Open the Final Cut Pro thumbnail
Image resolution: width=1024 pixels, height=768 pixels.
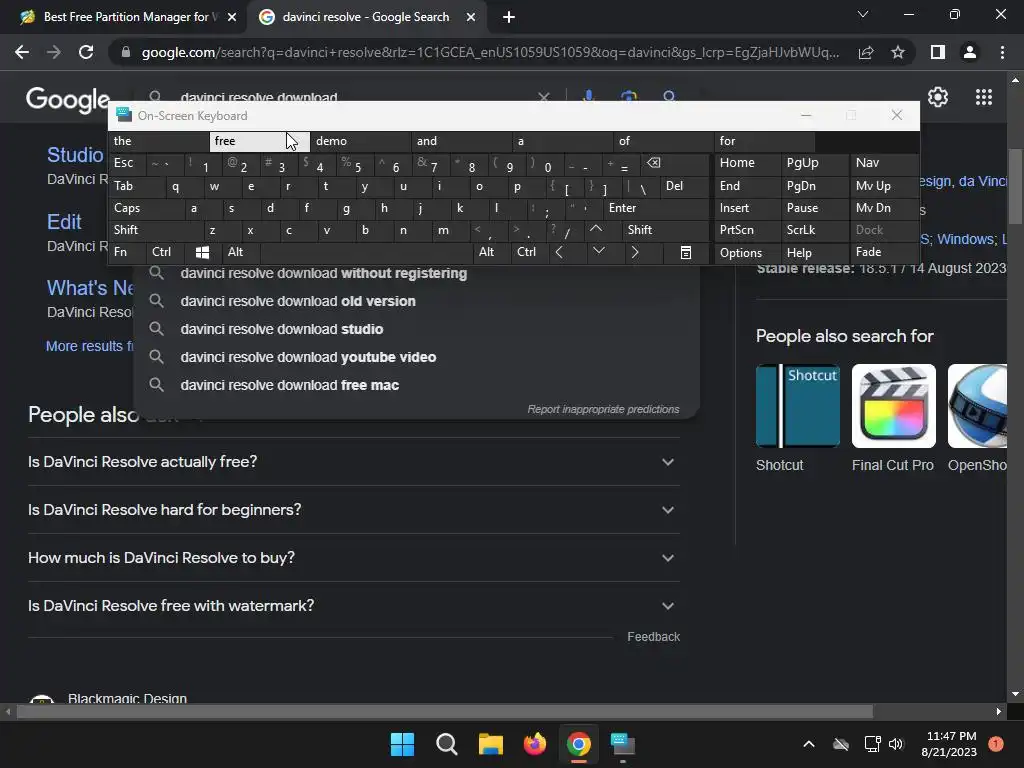tap(893, 406)
